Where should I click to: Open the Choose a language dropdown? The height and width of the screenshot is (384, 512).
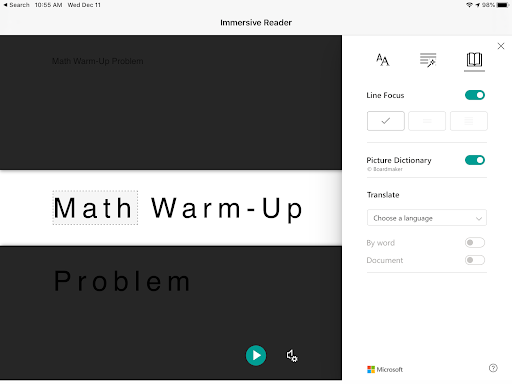click(427, 218)
